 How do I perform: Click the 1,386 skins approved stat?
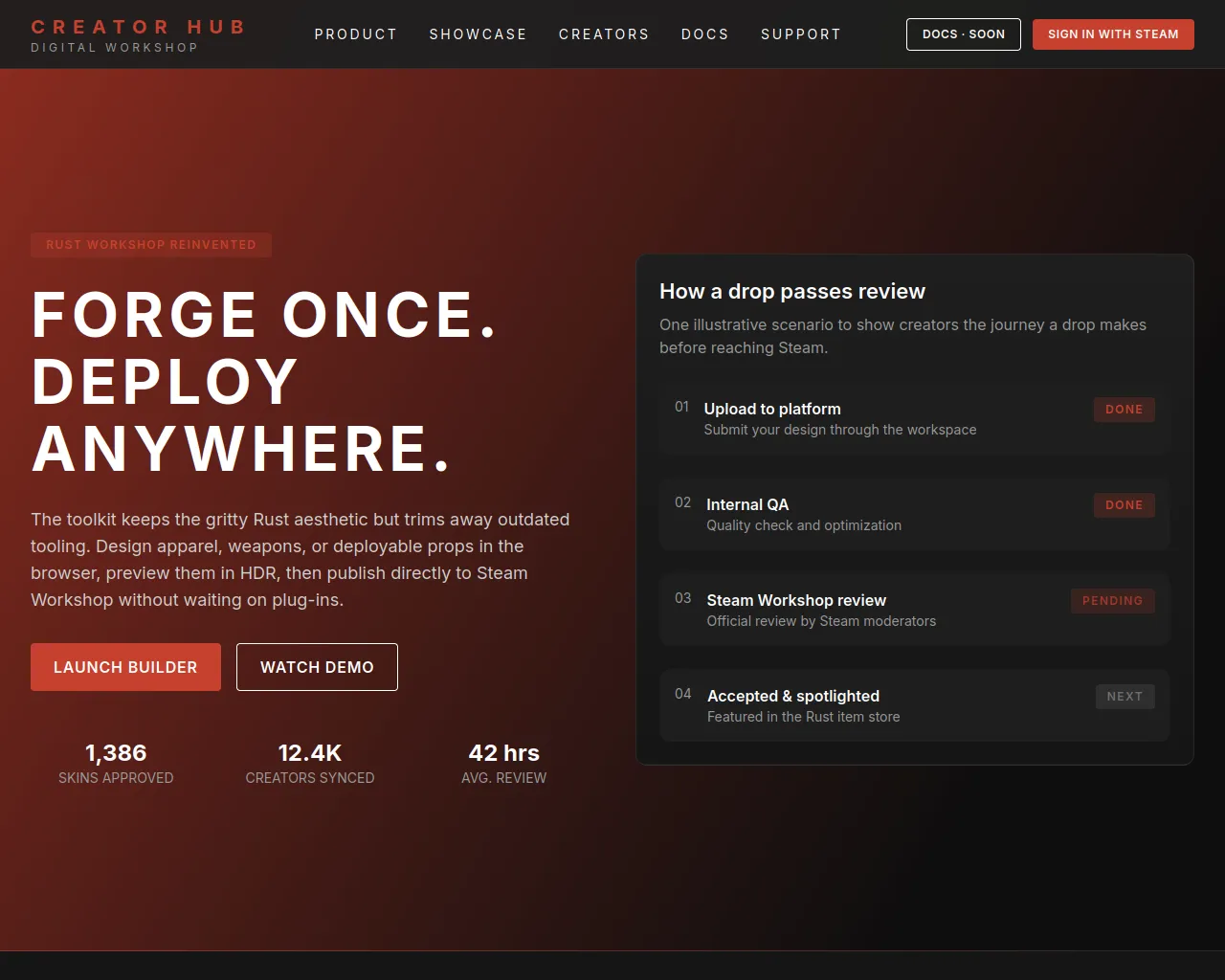click(116, 764)
